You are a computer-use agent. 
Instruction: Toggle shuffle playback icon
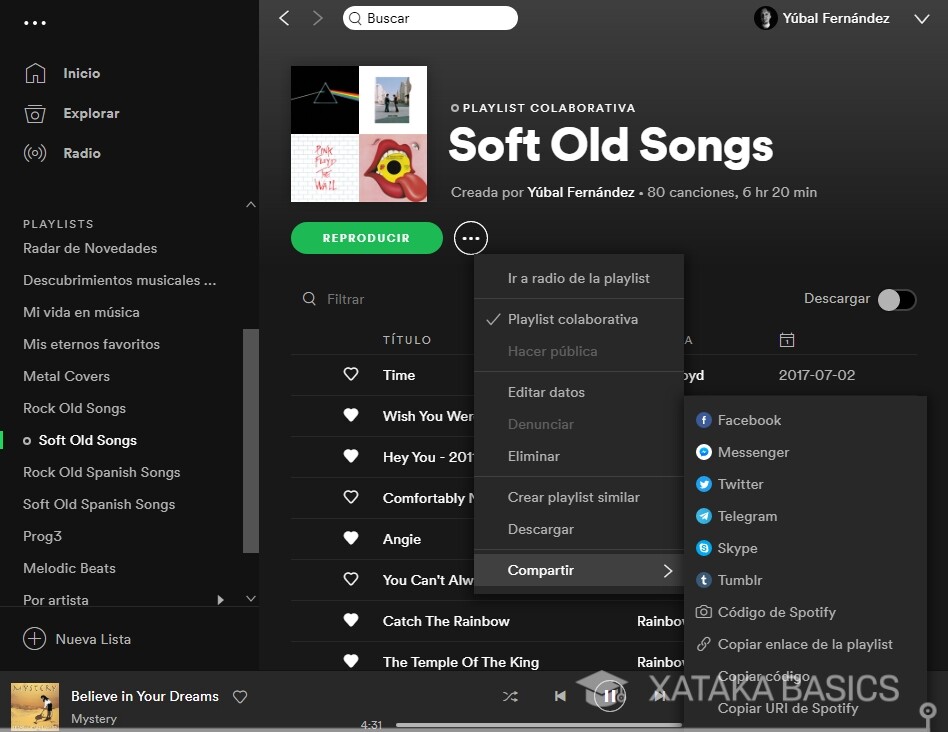[510, 696]
